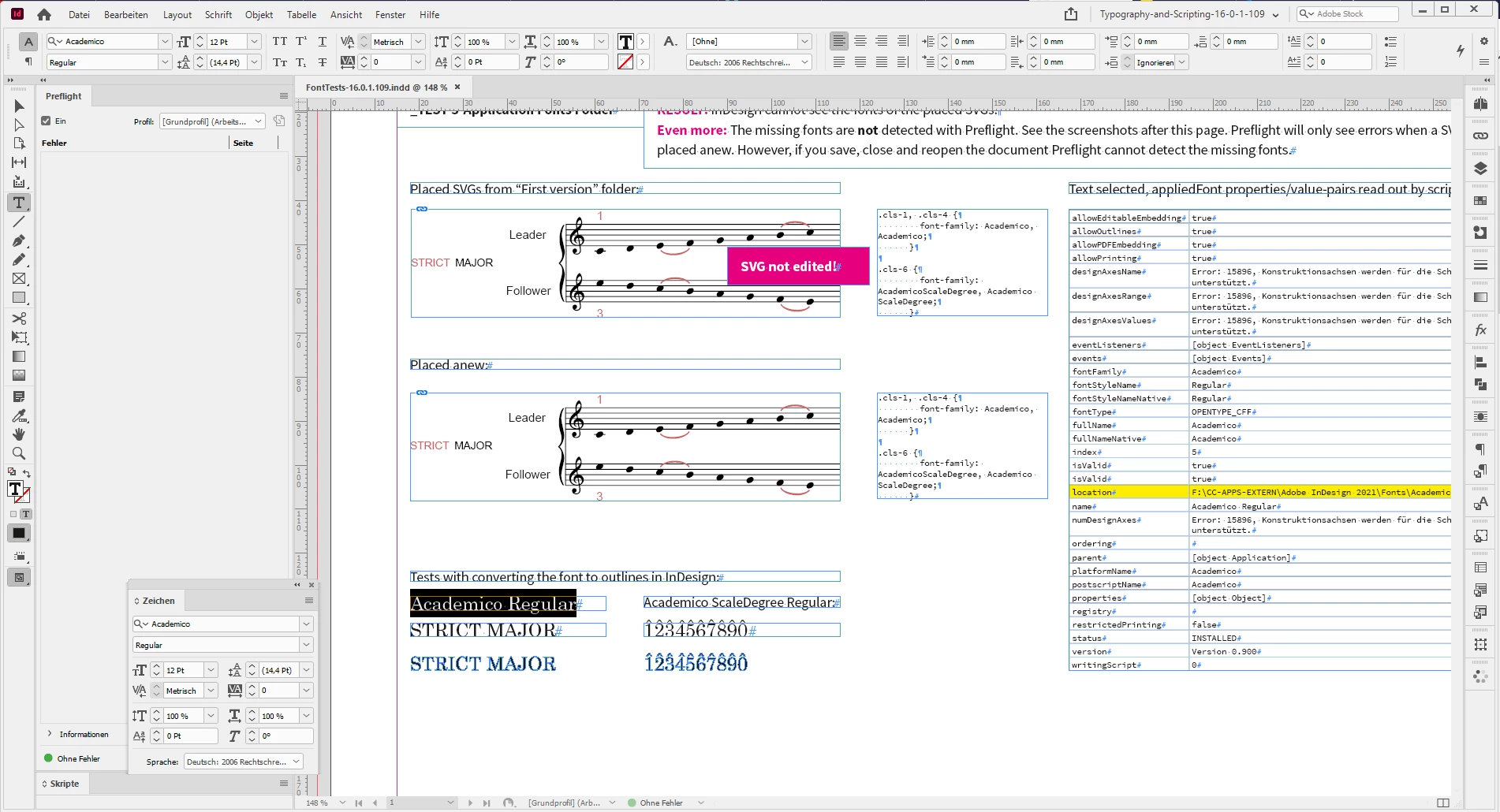
Task: Click the Adobe Stock search field
Action: (1347, 14)
